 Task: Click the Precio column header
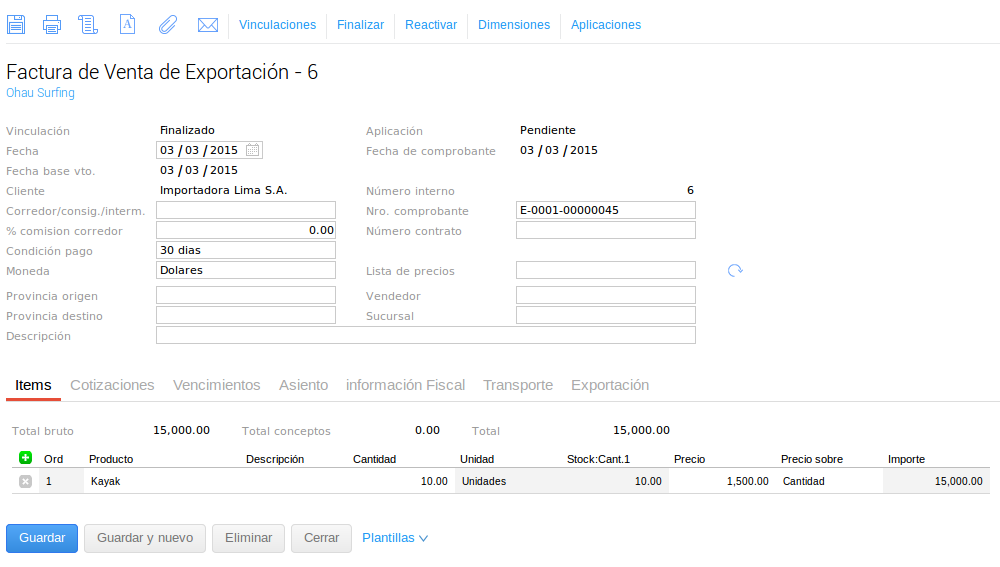pyautogui.click(x=689, y=459)
